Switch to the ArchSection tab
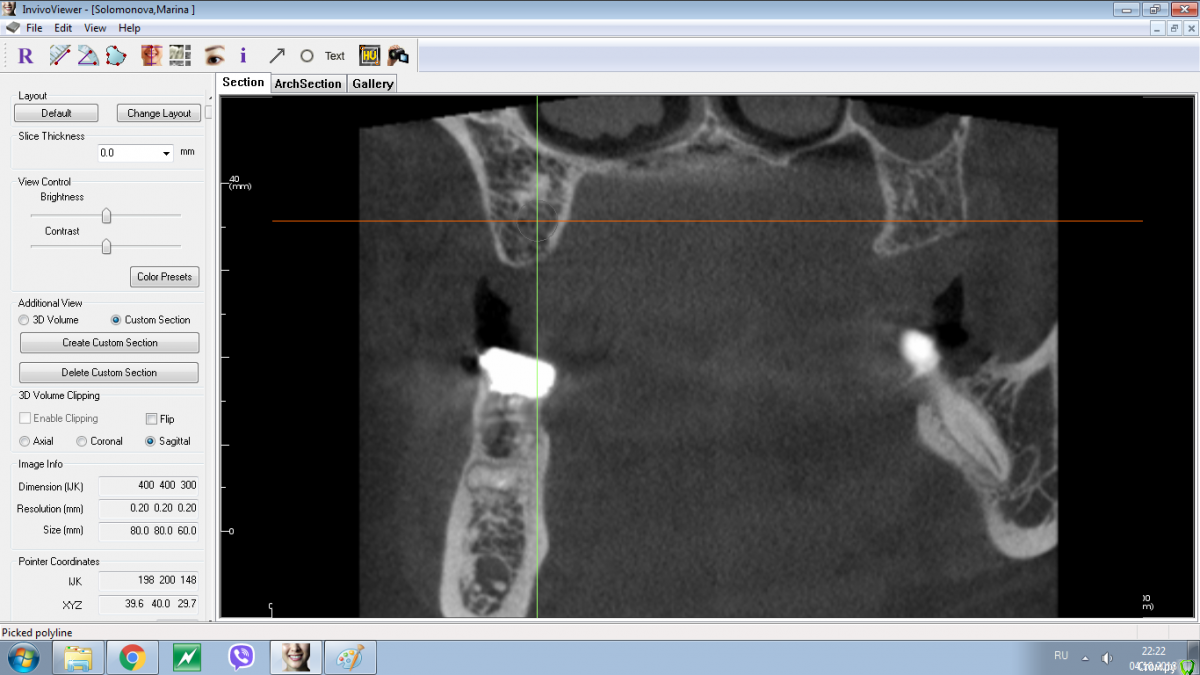Viewport: 1200px width, 675px height. [307, 84]
